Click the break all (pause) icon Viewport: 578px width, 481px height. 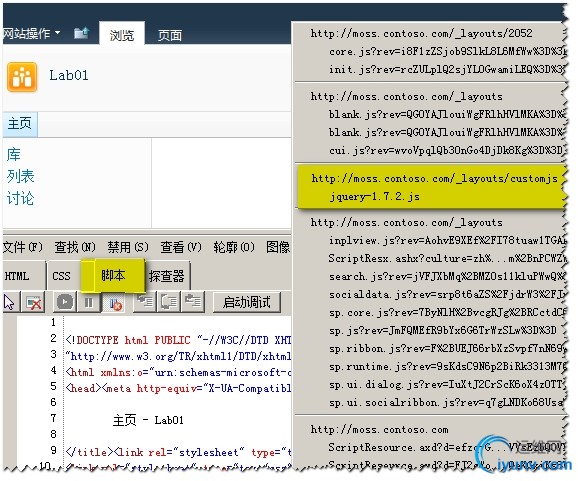pyautogui.click(x=88, y=303)
